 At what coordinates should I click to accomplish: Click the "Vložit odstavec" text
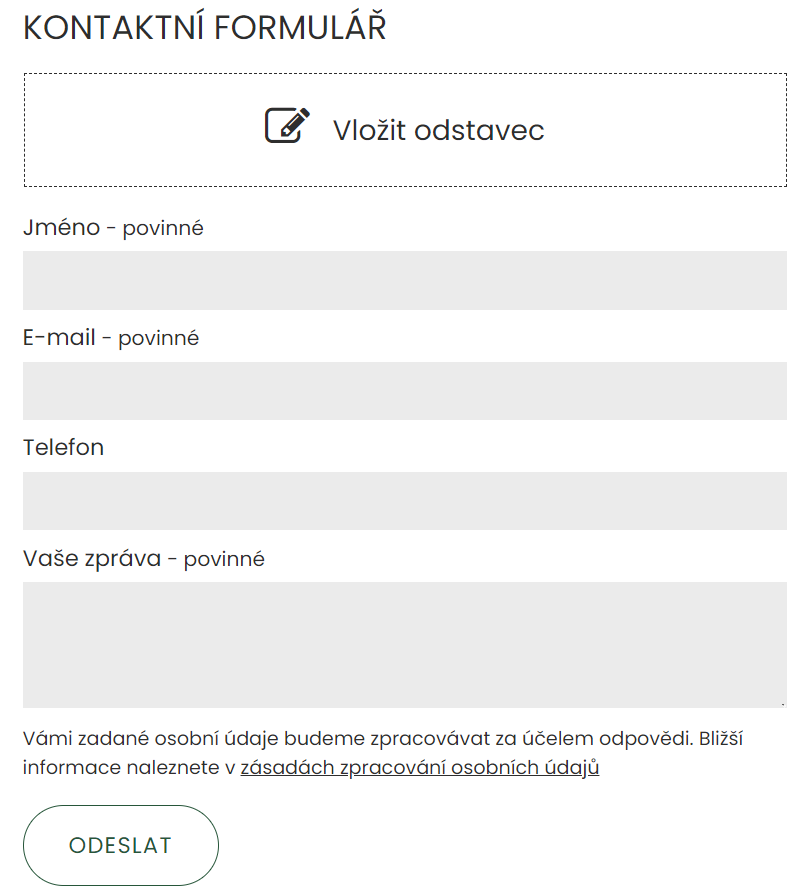[438, 130]
